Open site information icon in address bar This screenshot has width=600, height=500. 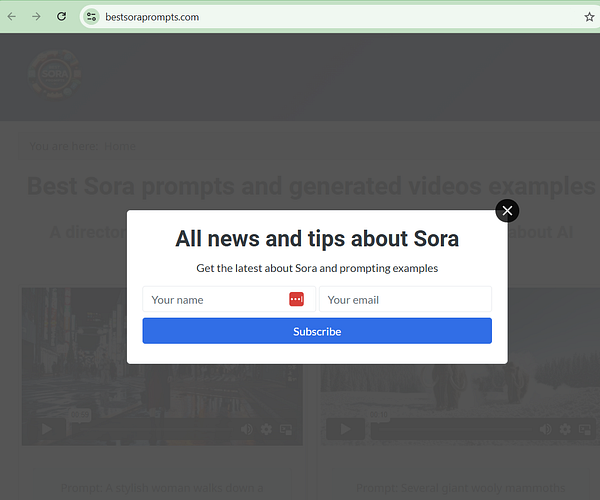pos(91,17)
